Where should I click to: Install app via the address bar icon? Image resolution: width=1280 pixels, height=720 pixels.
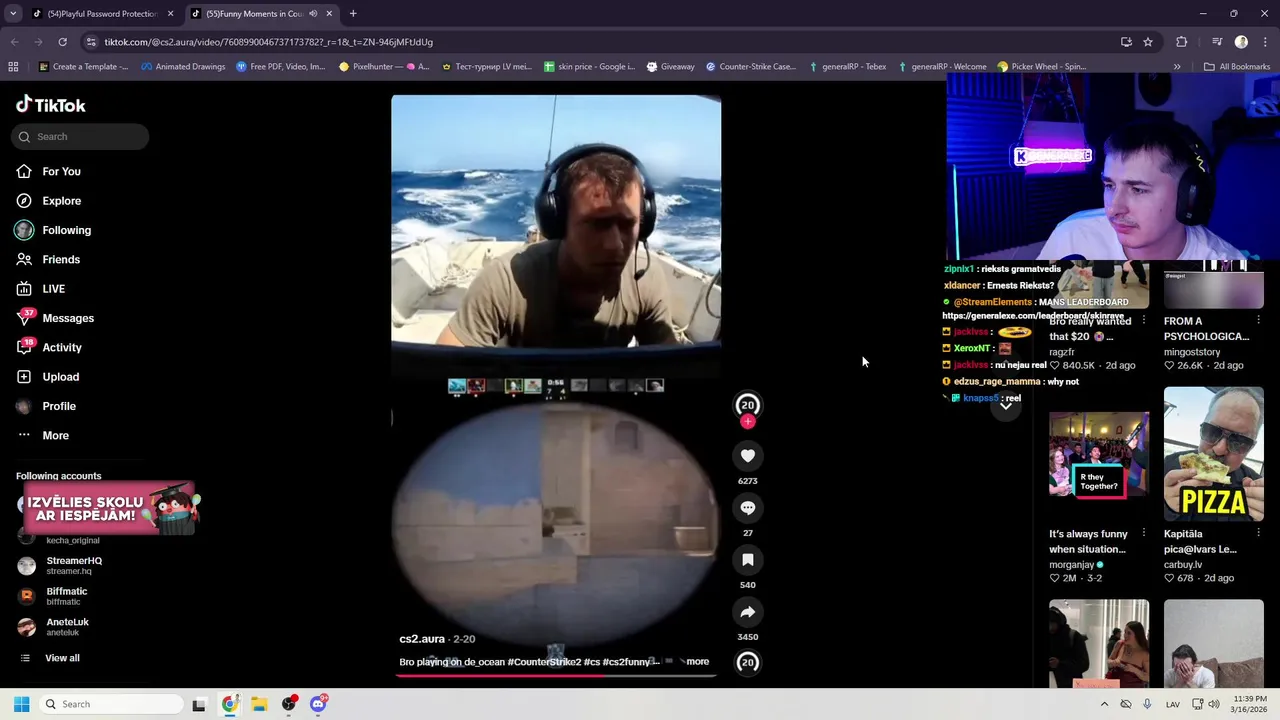click(x=1126, y=42)
